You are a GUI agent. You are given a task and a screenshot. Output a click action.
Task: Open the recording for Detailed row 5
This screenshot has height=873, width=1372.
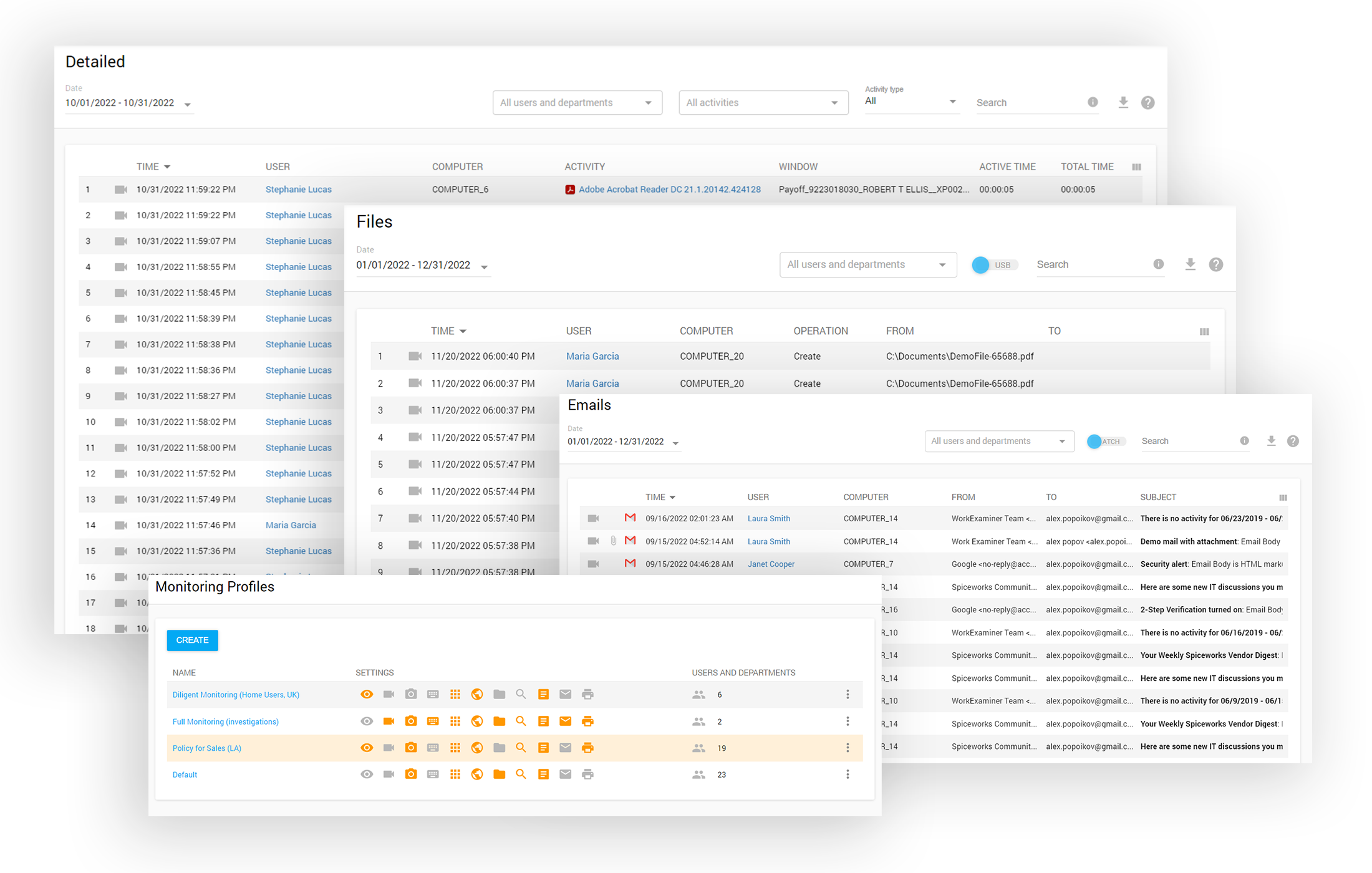click(x=121, y=292)
